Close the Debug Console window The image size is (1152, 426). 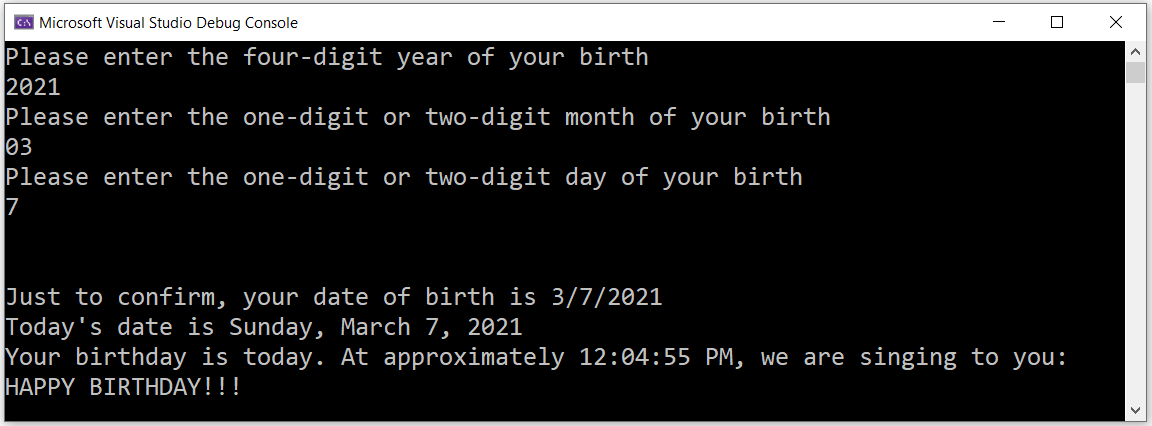1116,22
